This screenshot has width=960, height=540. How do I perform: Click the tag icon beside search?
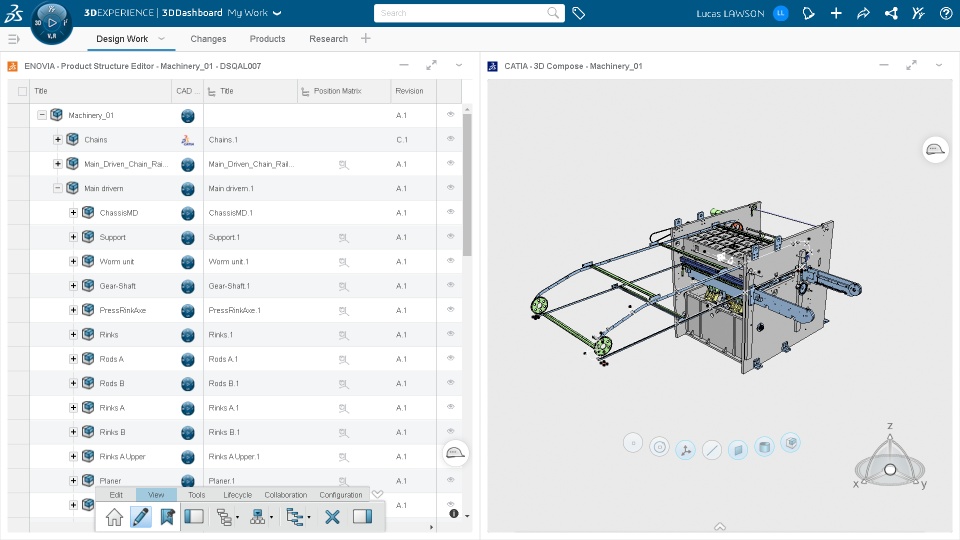(x=579, y=13)
